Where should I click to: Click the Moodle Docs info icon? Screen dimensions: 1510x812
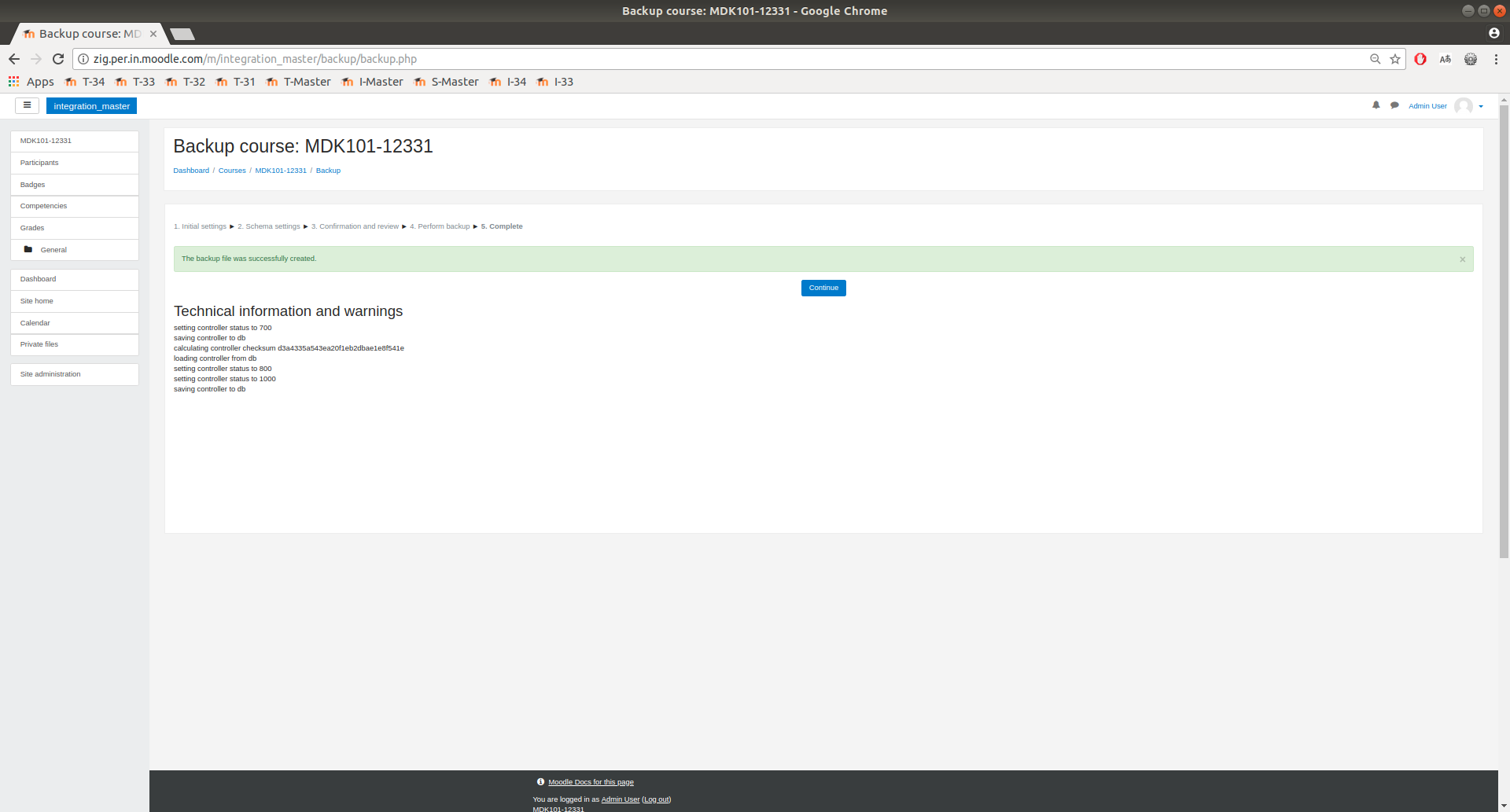coord(540,782)
